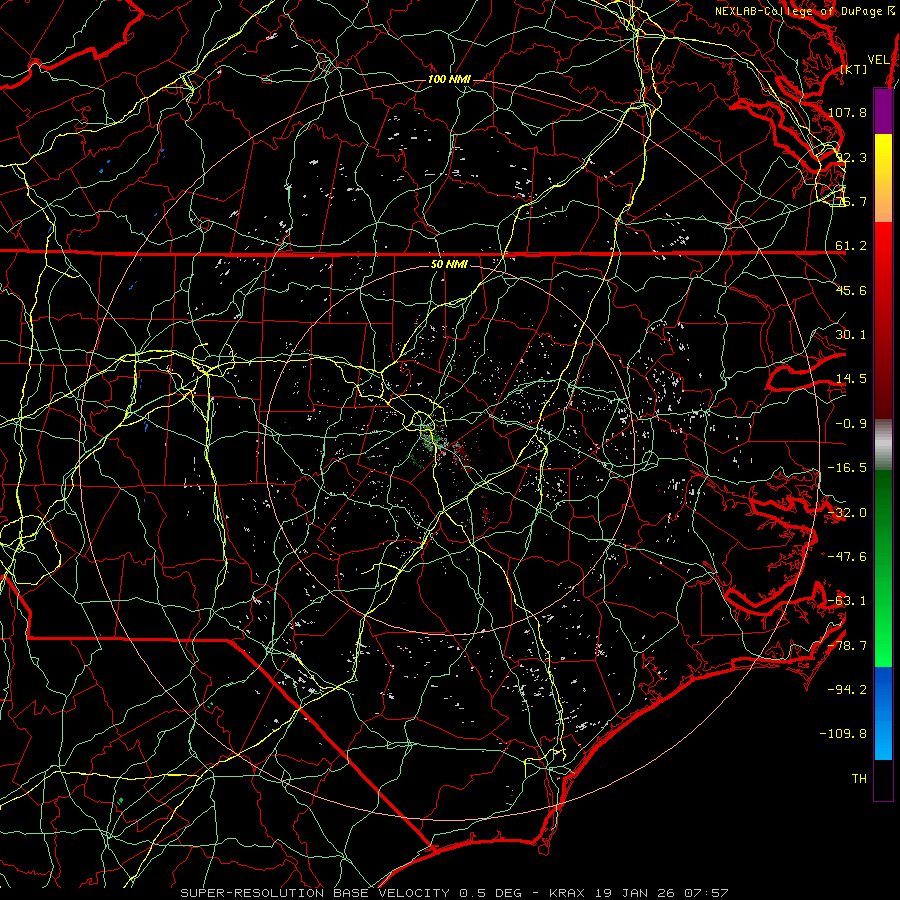Select the 50 NMI range ring label
The width and height of the screenshot is (900, 900).
tap(449, 264)
